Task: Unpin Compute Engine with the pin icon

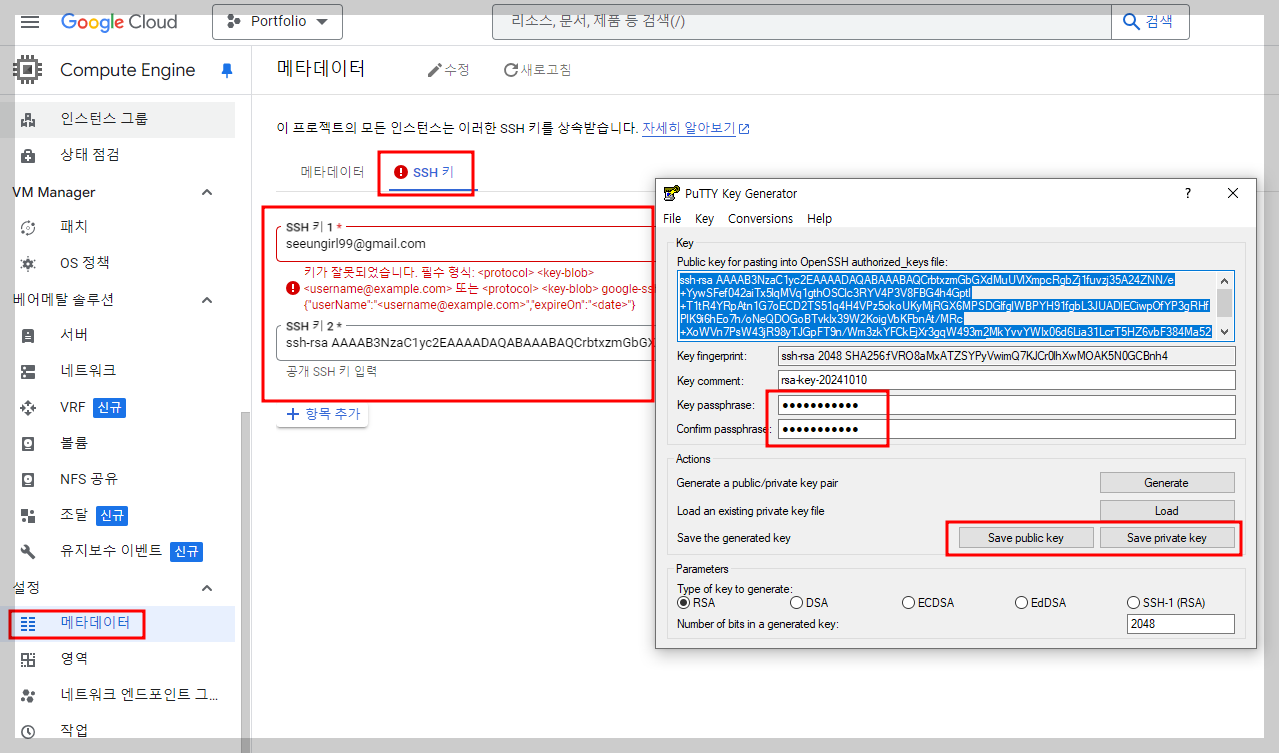Action: click(x=226, y=70)
